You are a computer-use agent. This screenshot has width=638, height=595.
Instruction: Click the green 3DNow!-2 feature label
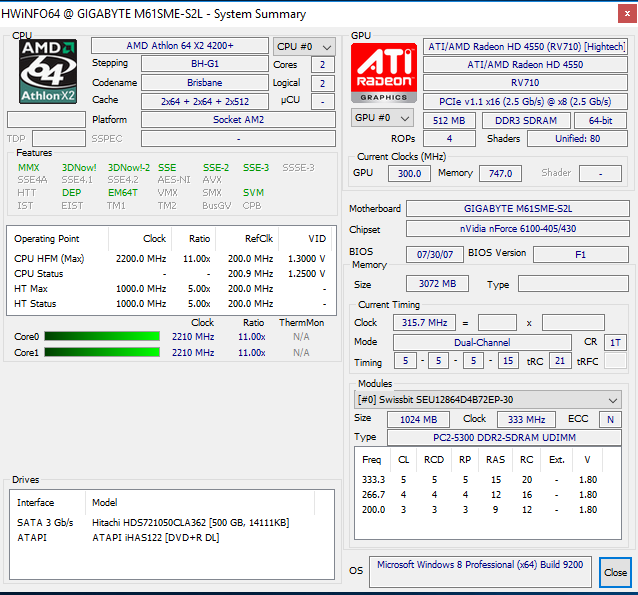point(129,168)
